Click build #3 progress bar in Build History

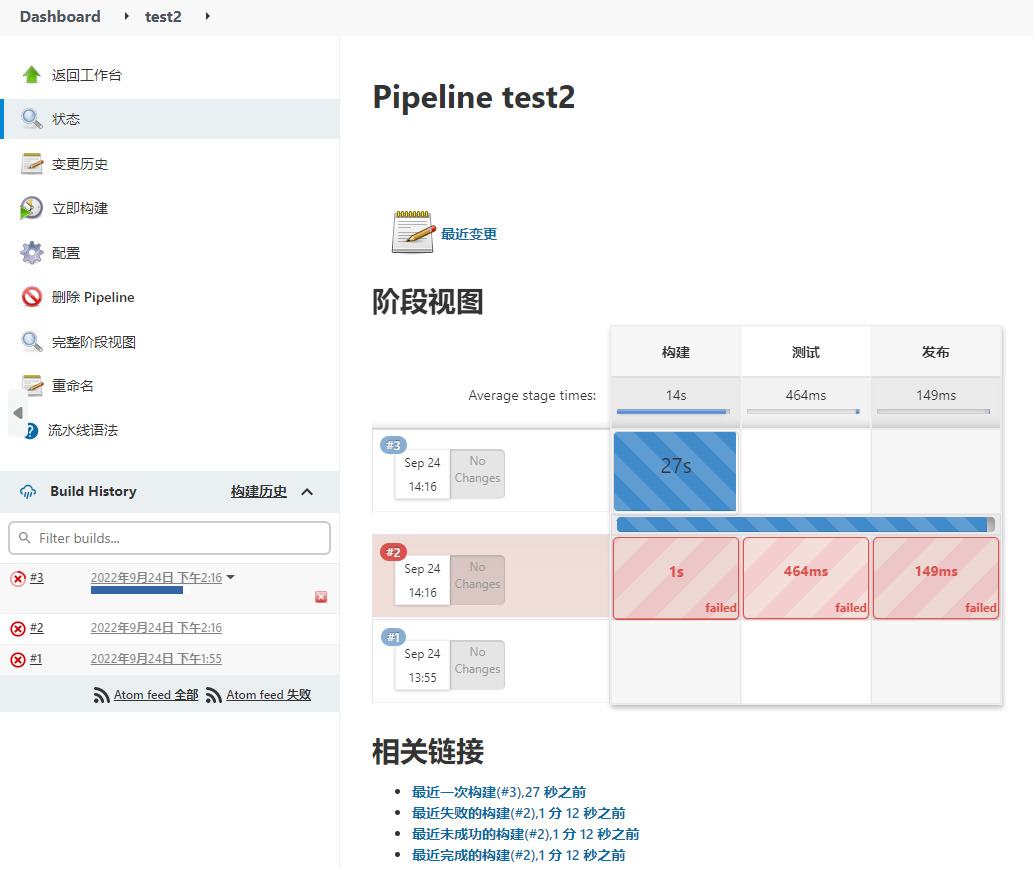point(137,591)
